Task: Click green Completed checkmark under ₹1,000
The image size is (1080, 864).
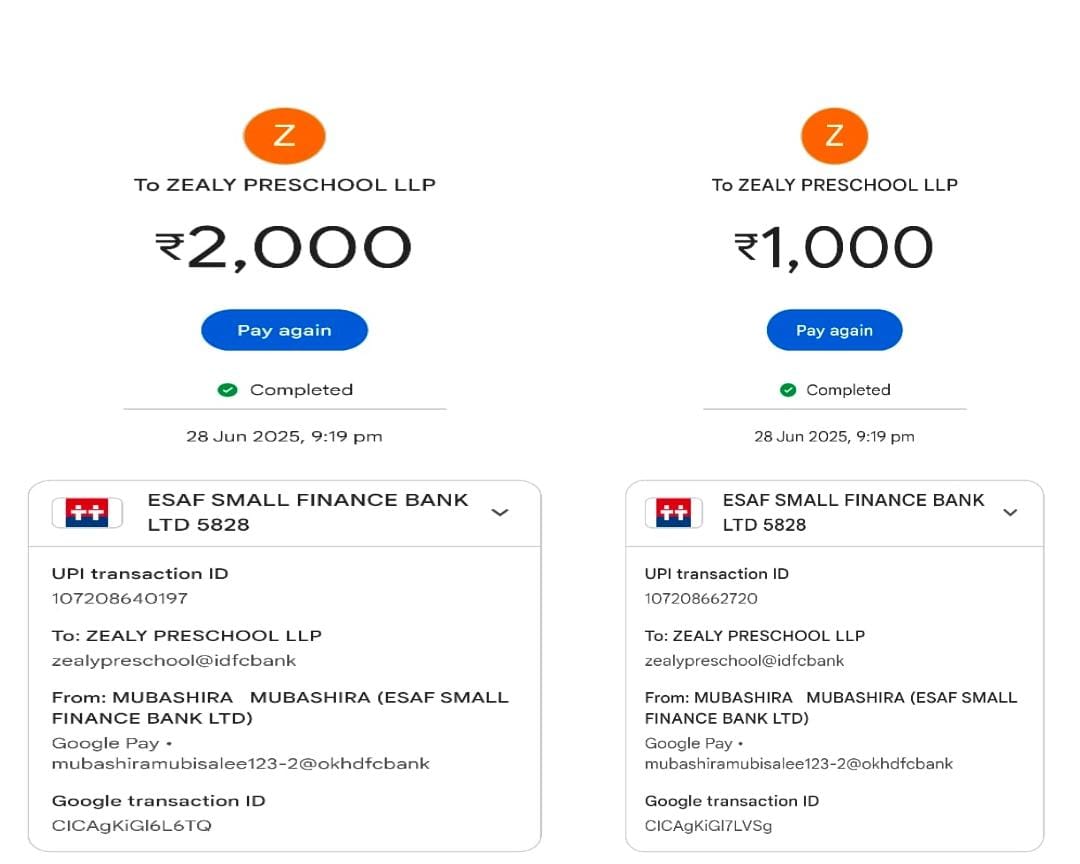Action: [x=788, y=390]
